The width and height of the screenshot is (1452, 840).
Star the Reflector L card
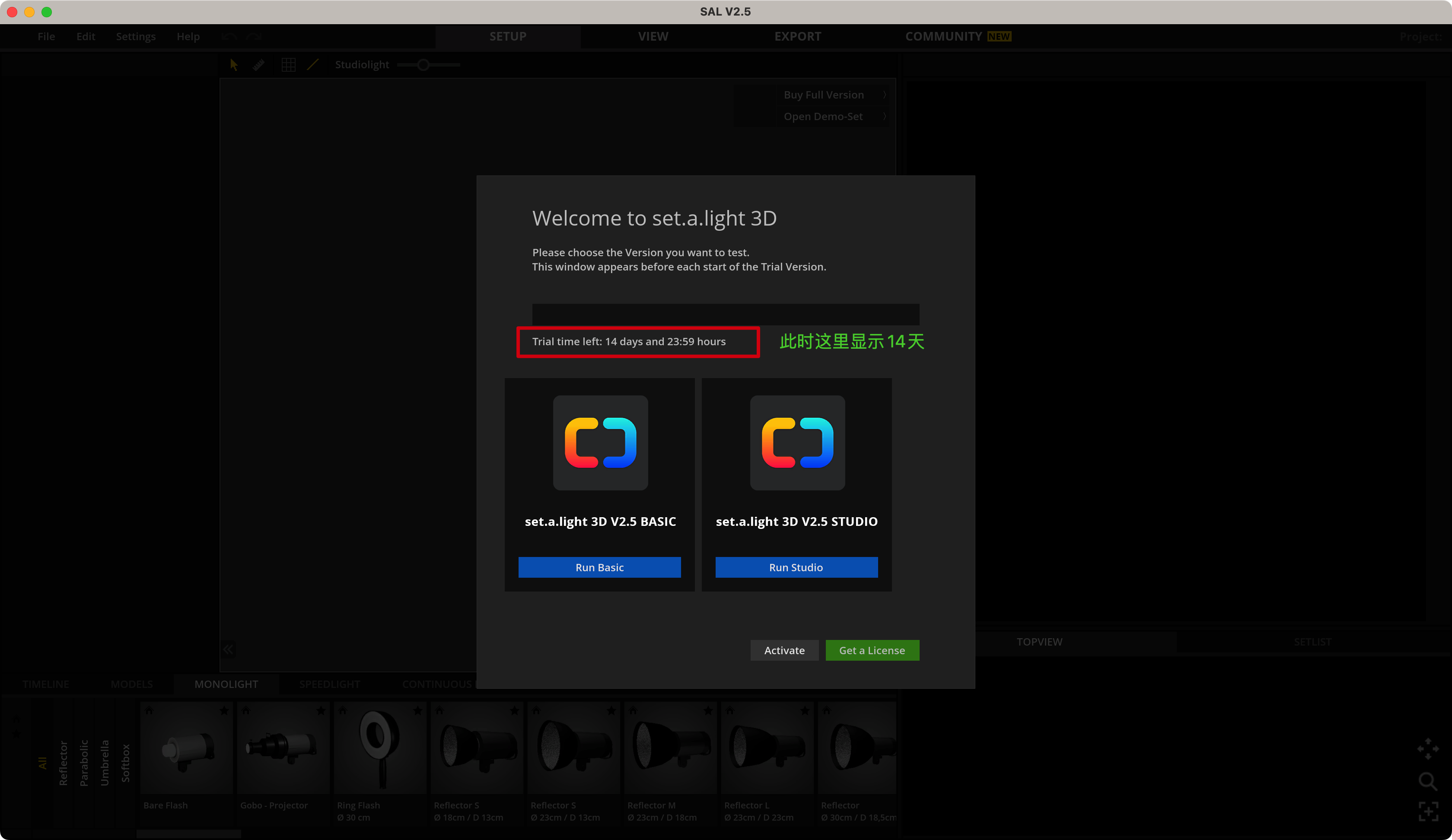805,711
